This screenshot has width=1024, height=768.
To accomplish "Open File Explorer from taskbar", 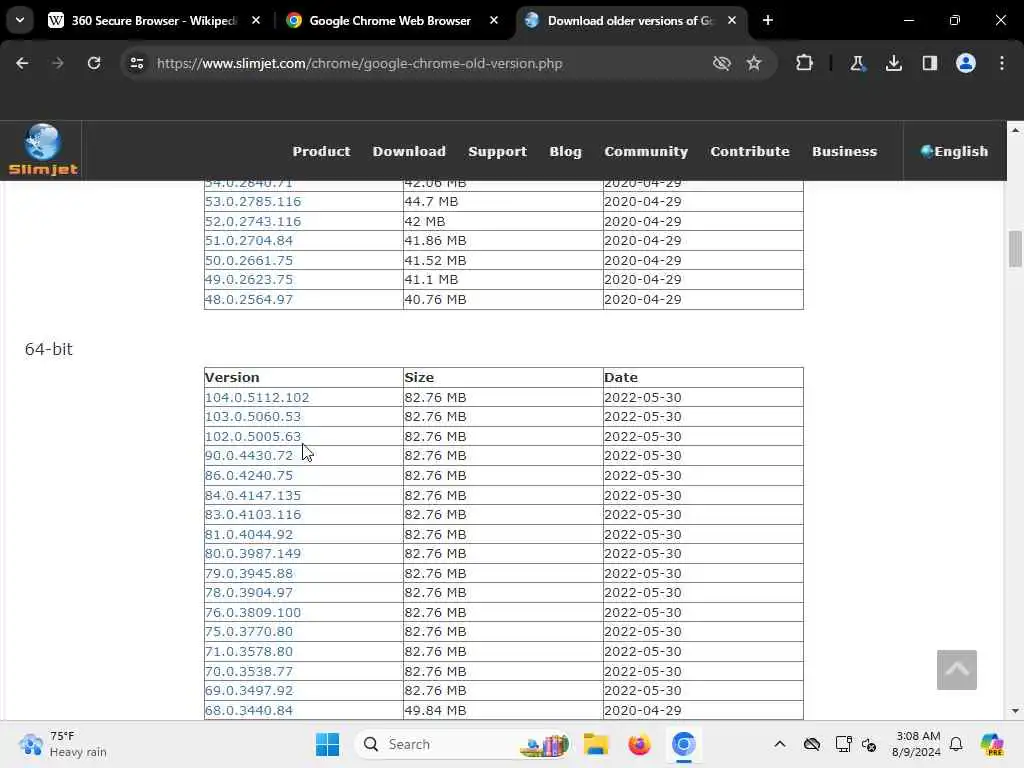I will 596,744.
